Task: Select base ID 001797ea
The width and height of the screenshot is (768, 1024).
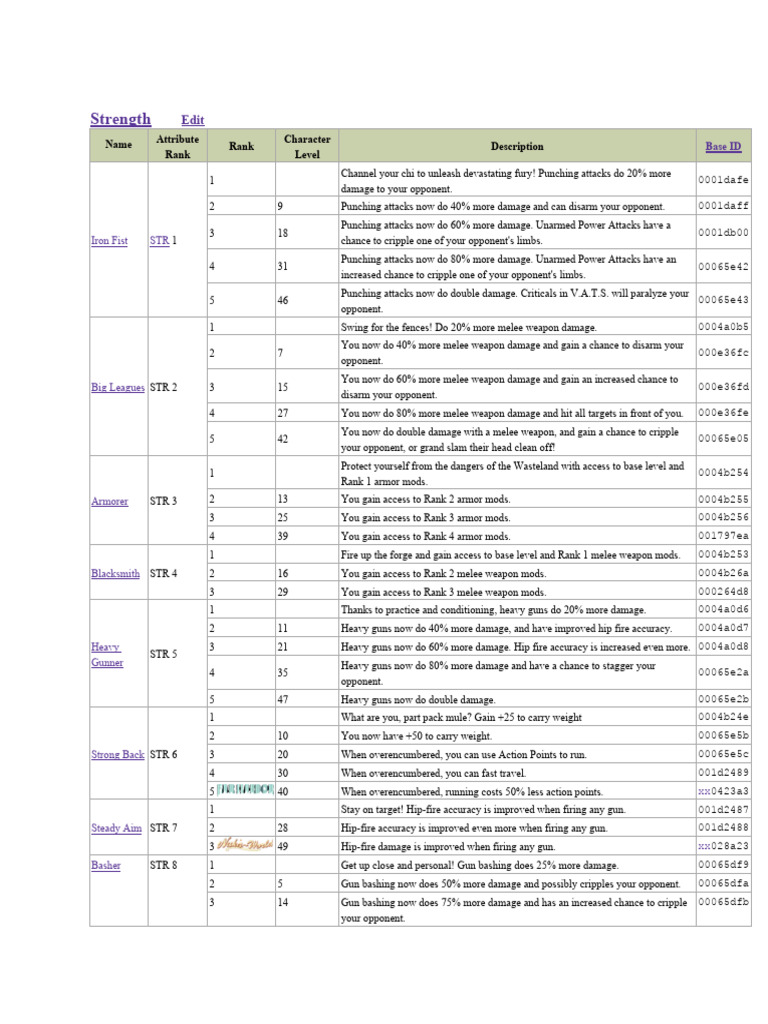Action: click(724, 536)
